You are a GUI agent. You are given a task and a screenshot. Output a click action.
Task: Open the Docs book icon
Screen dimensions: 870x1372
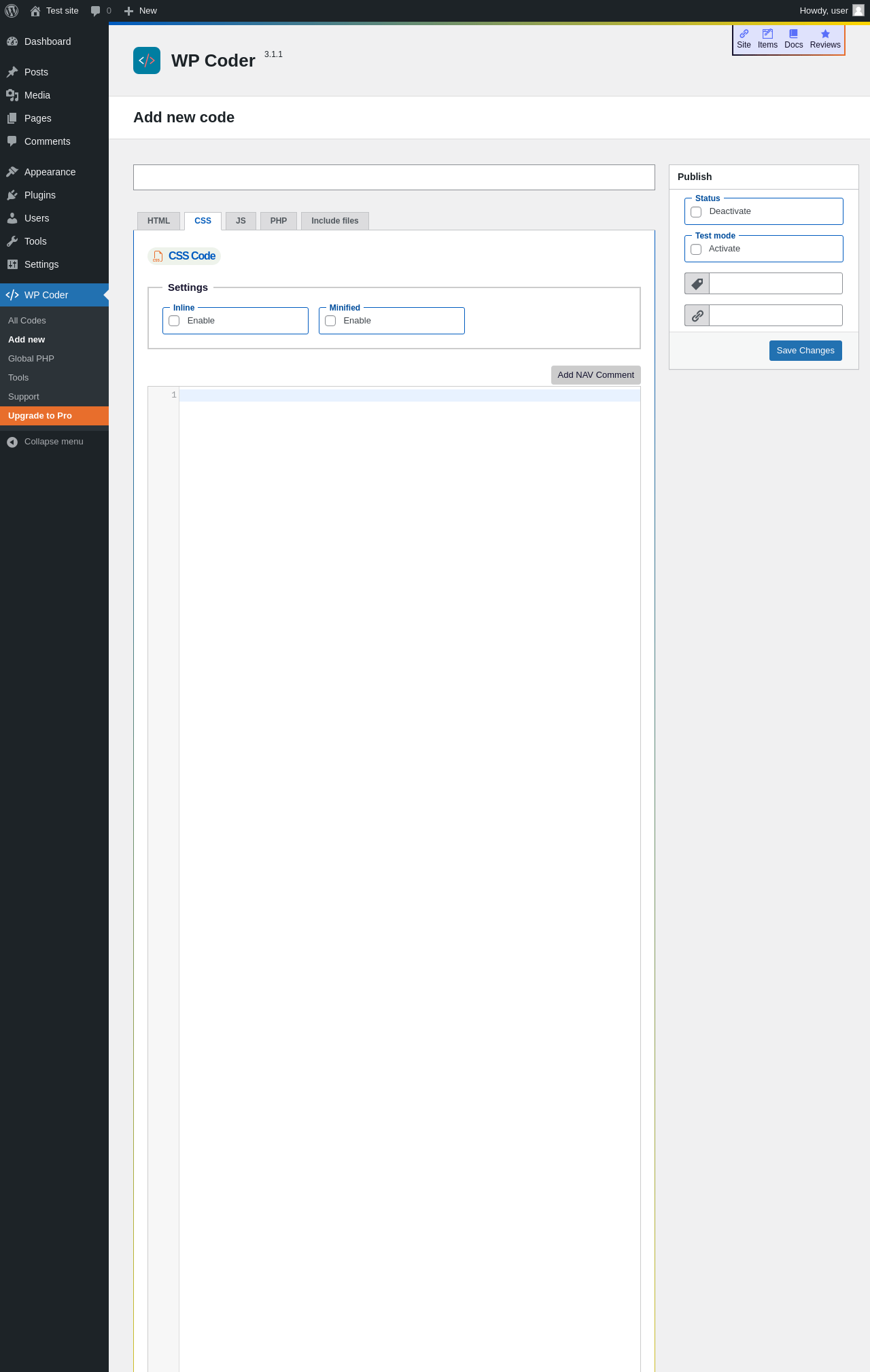(793, 33)
